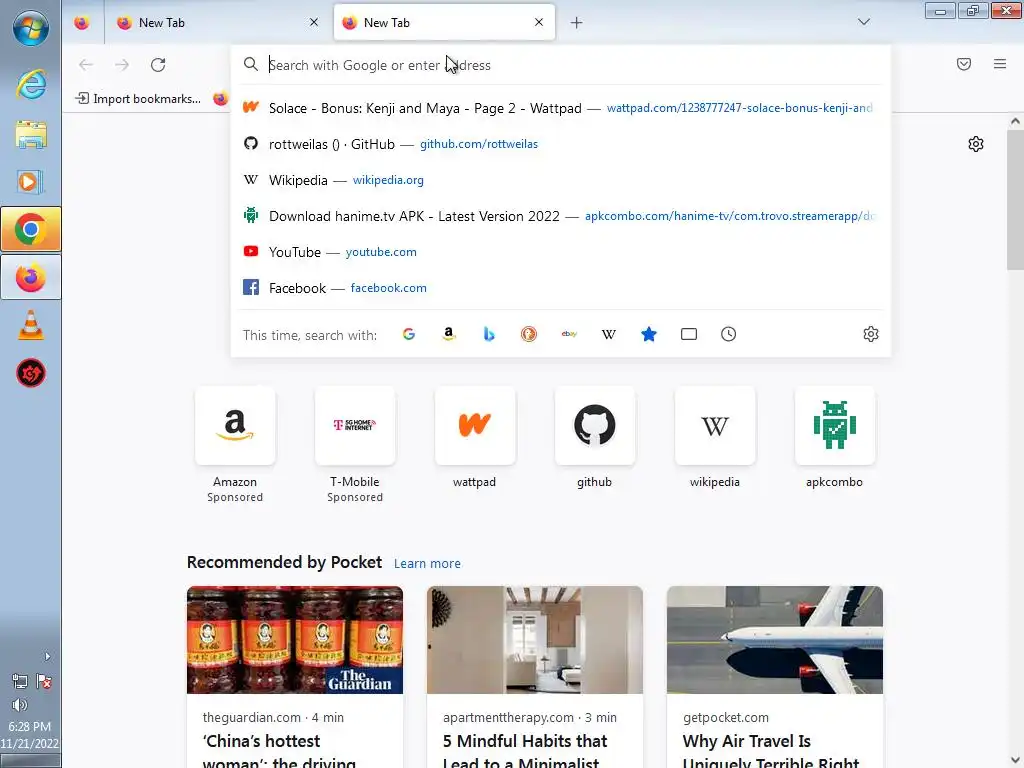1024x768 pixels.
Task: Search open tabs using the tabs icon
Action: 689,334
